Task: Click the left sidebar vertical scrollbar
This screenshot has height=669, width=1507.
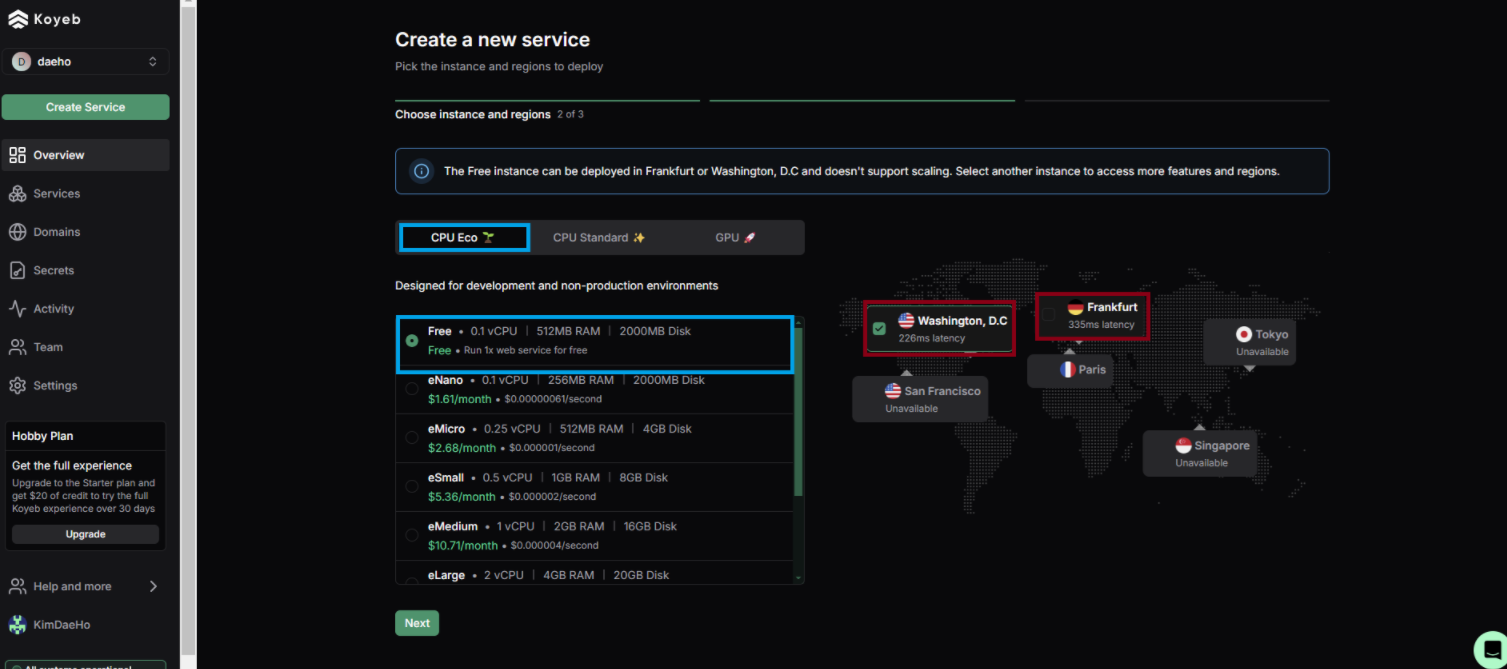Action: click(x=188, y=334)
